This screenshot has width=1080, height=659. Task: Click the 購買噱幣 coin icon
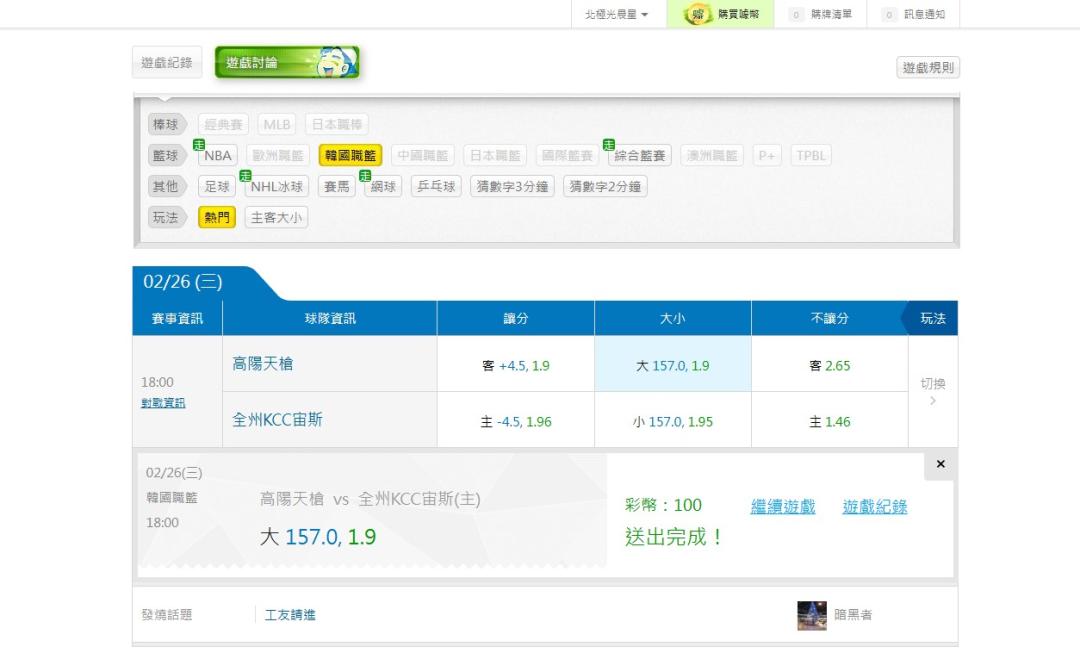click(698, 14)
